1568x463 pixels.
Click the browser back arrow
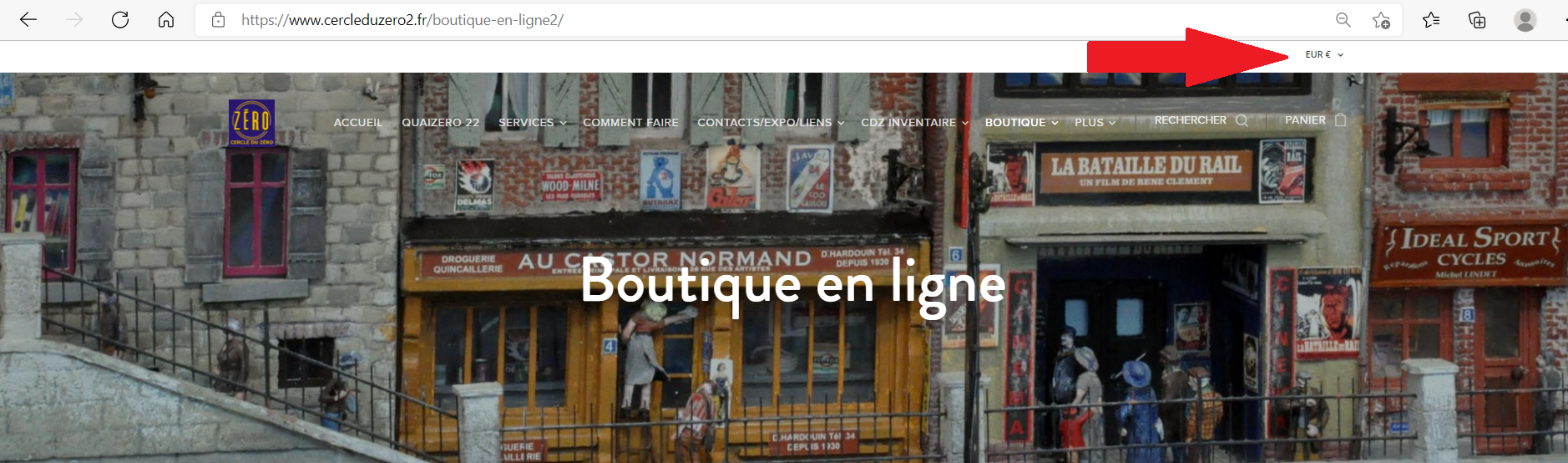tap(28, 20)
